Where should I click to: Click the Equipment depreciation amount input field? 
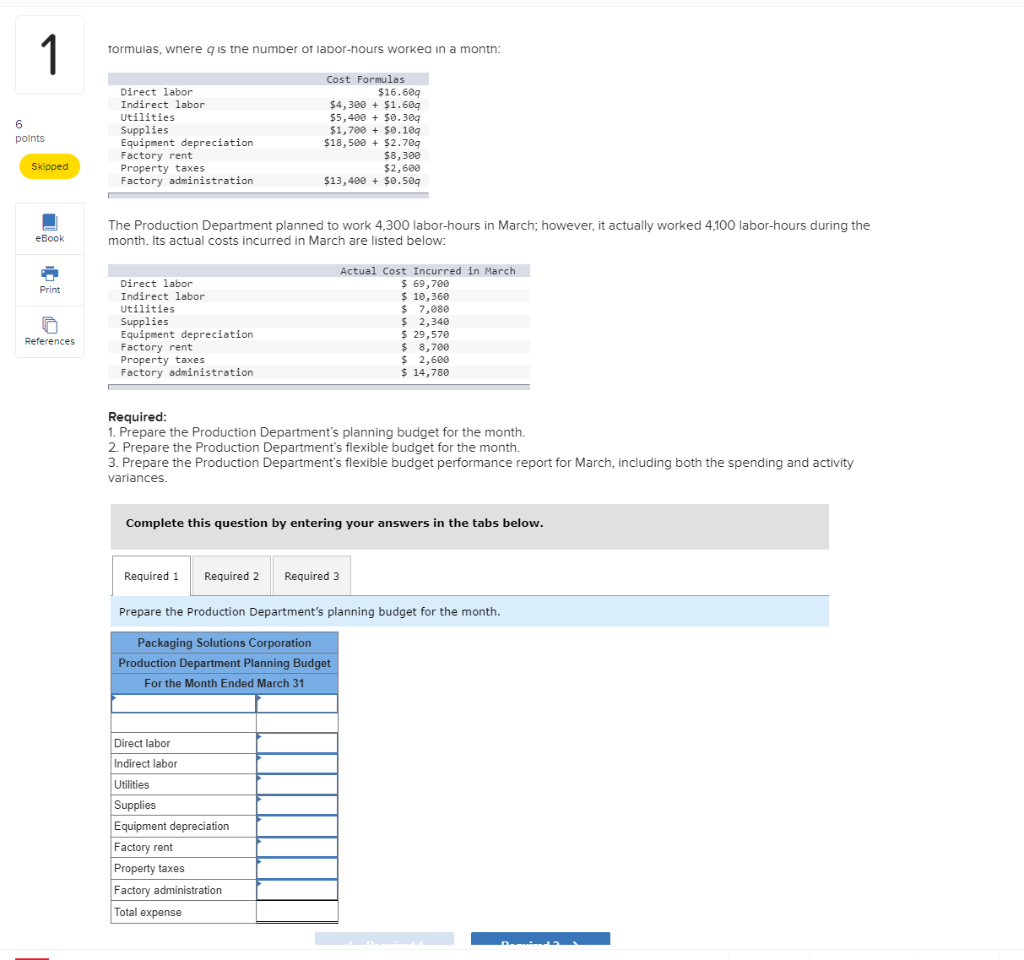pos(297,826)
